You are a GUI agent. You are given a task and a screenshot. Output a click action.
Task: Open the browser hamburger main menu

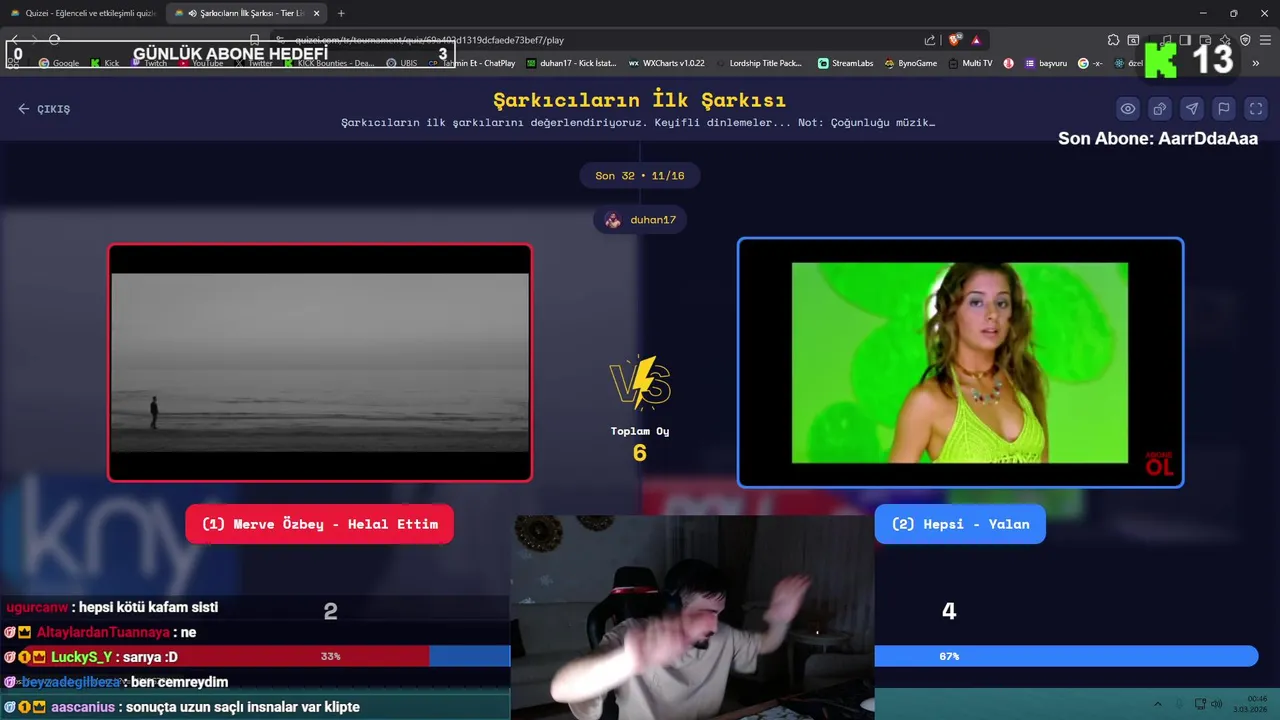[1266, 40]
